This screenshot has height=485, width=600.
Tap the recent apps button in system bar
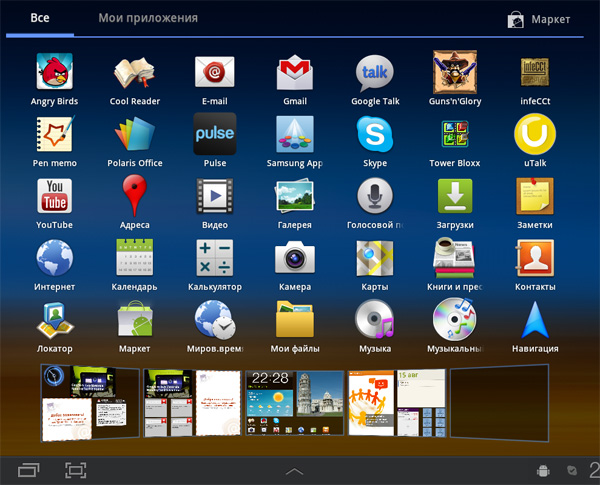point(30,469)
